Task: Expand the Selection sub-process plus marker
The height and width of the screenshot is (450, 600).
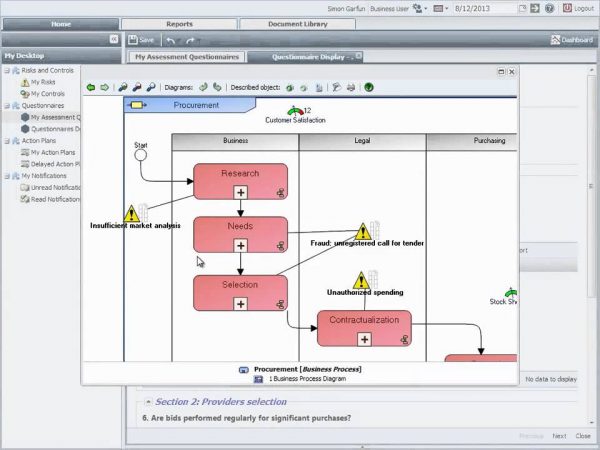Action: pyautogui.click(x=241, y=303)
